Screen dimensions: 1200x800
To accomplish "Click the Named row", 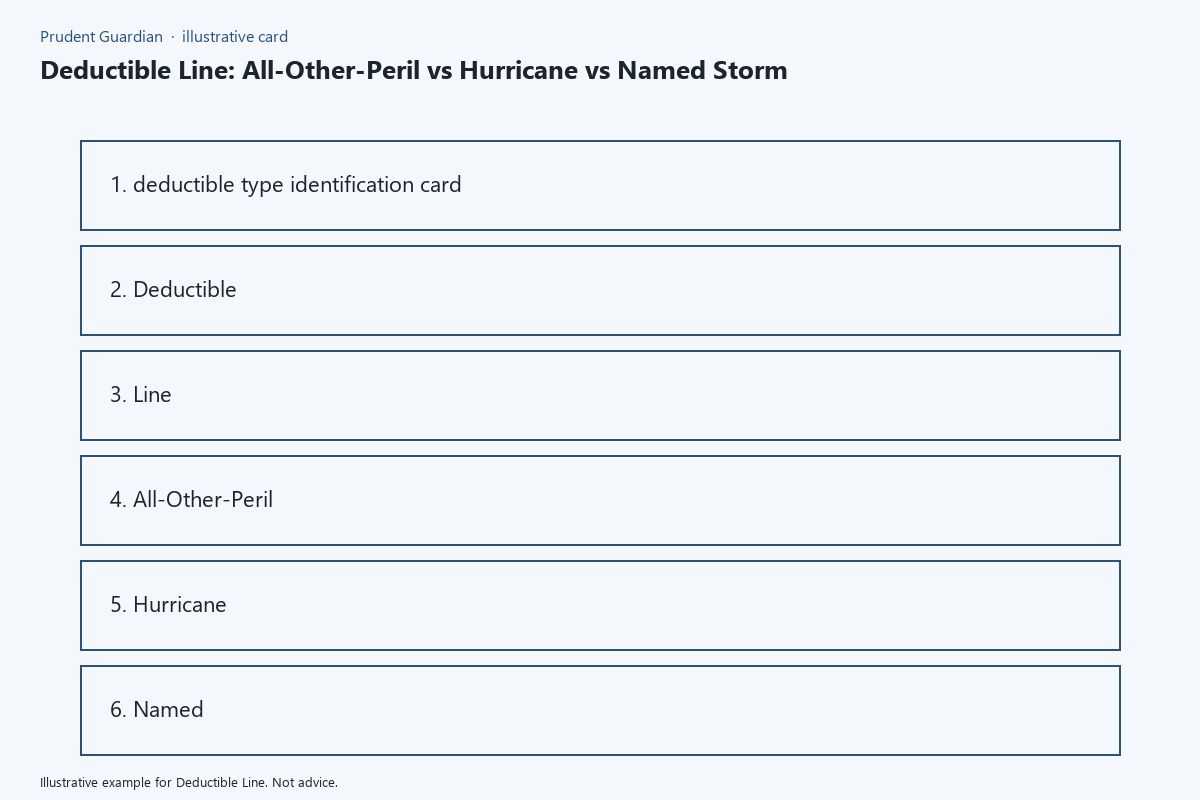I will [x=600, y=710].
